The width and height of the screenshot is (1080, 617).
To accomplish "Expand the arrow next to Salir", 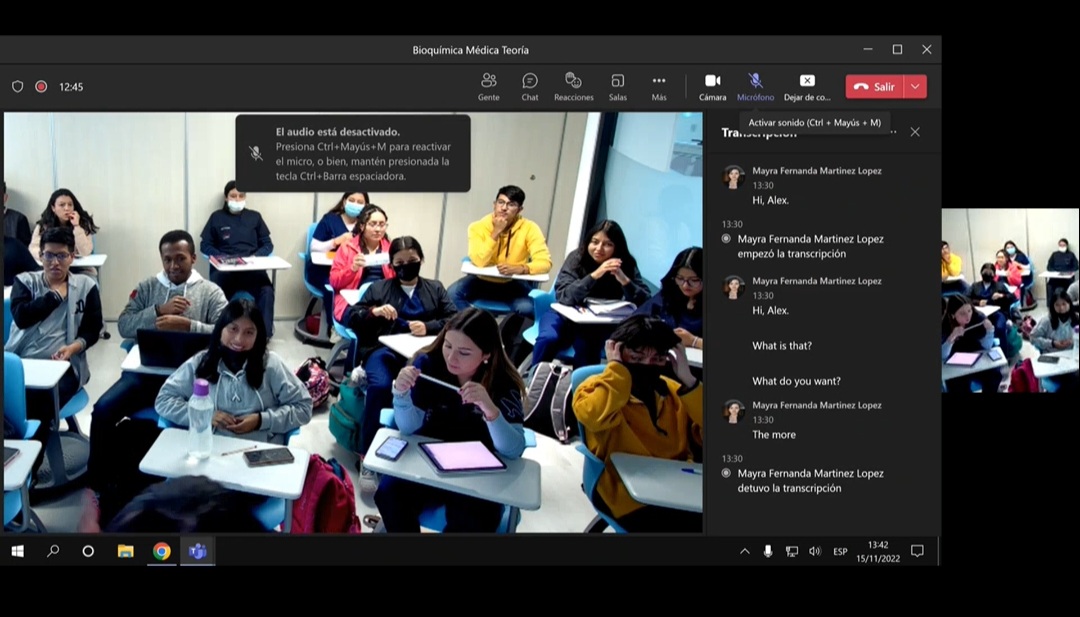I will pos(915,87).
